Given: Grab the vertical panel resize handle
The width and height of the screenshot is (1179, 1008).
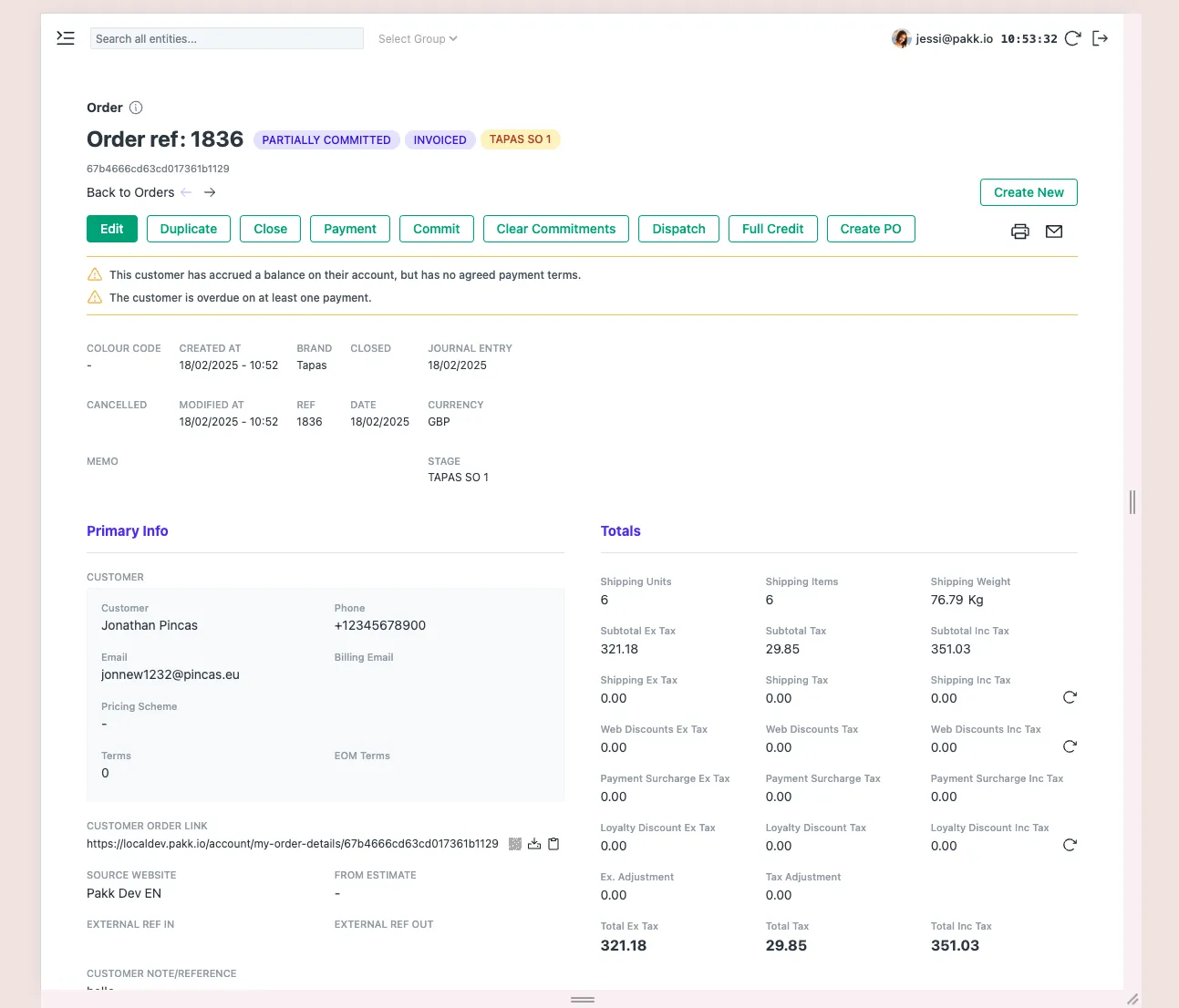Looking at the screenshot, I should tap(1132, 501).
